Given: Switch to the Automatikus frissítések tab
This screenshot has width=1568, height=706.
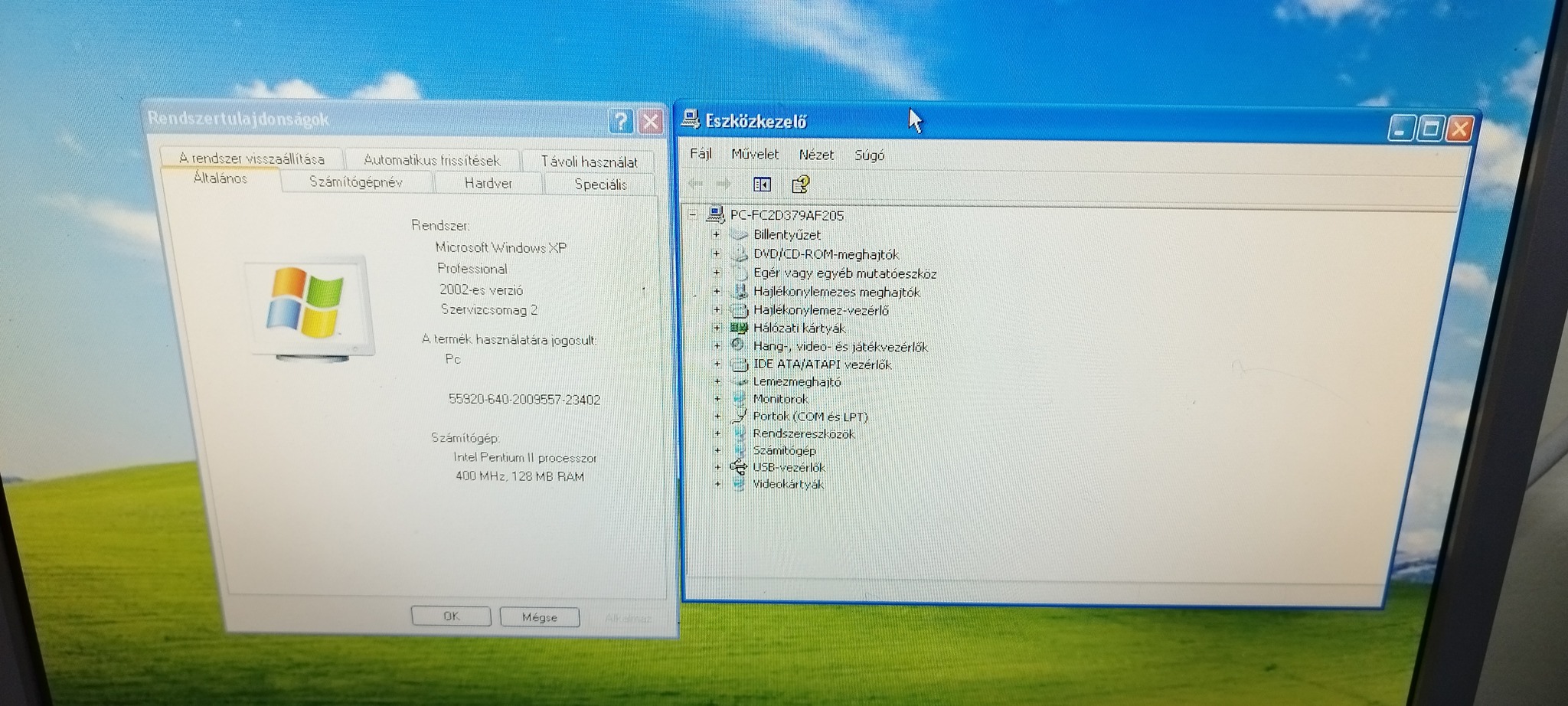Looking at the screenshot, I should tap(432, 159).
